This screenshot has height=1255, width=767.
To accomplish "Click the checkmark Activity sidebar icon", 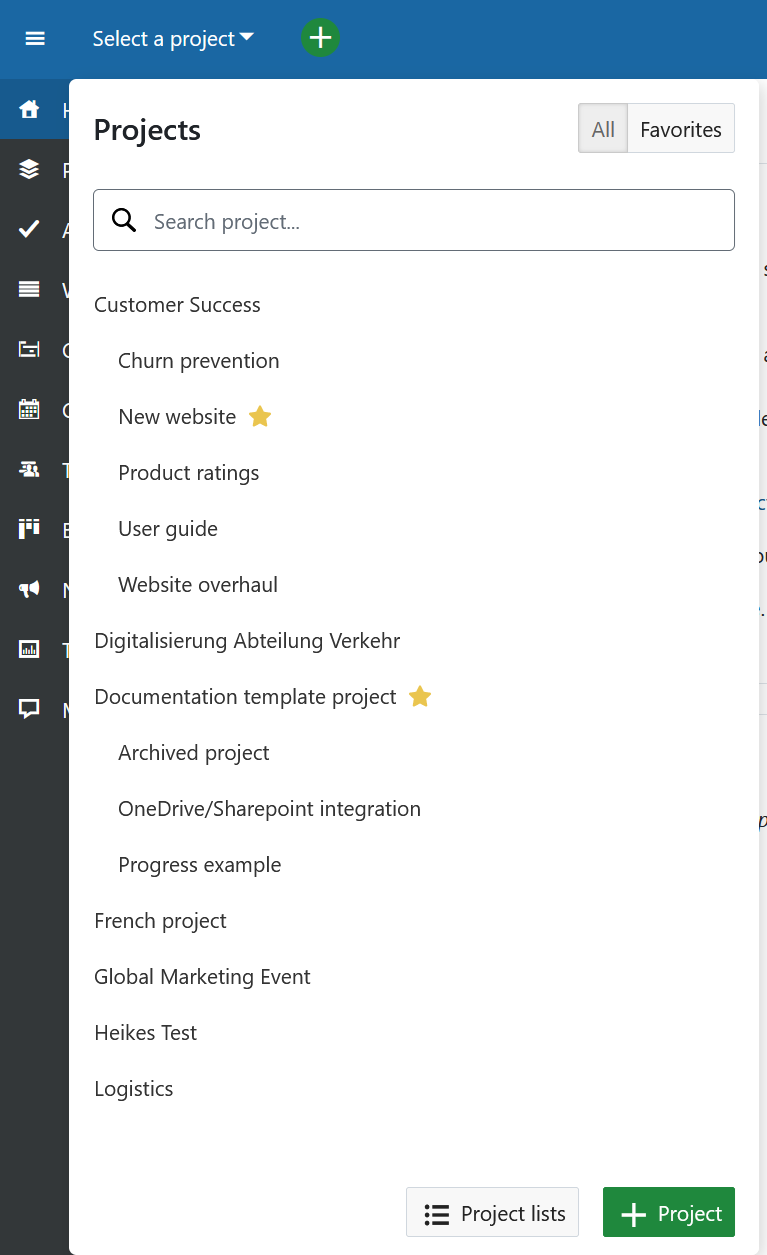I will point(30,230).
